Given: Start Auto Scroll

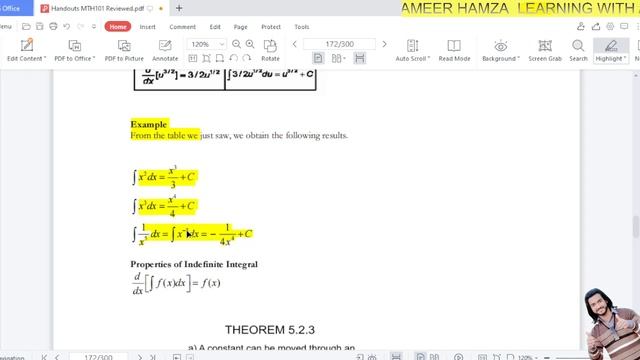Looking at the screenshot, I should 413,50.
